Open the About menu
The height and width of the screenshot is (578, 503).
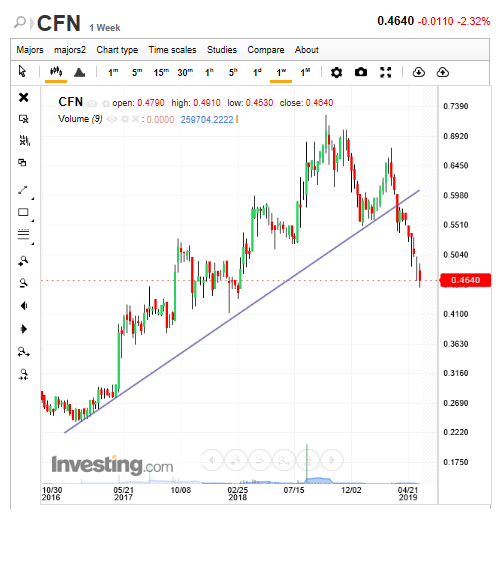tap(307, 50)
